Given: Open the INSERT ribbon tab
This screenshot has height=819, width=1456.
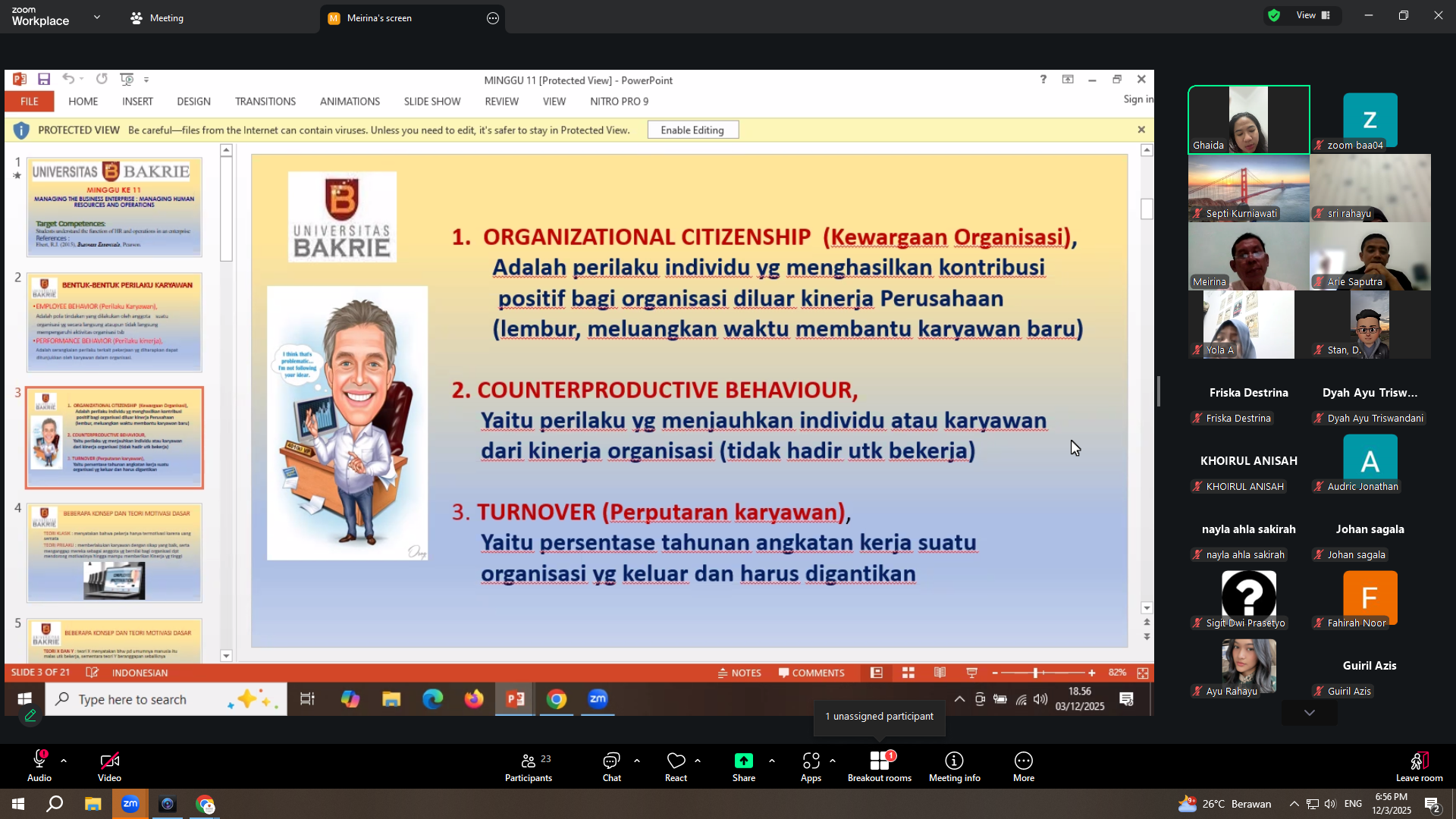Looking at the screenshot, I should (137, 101).
